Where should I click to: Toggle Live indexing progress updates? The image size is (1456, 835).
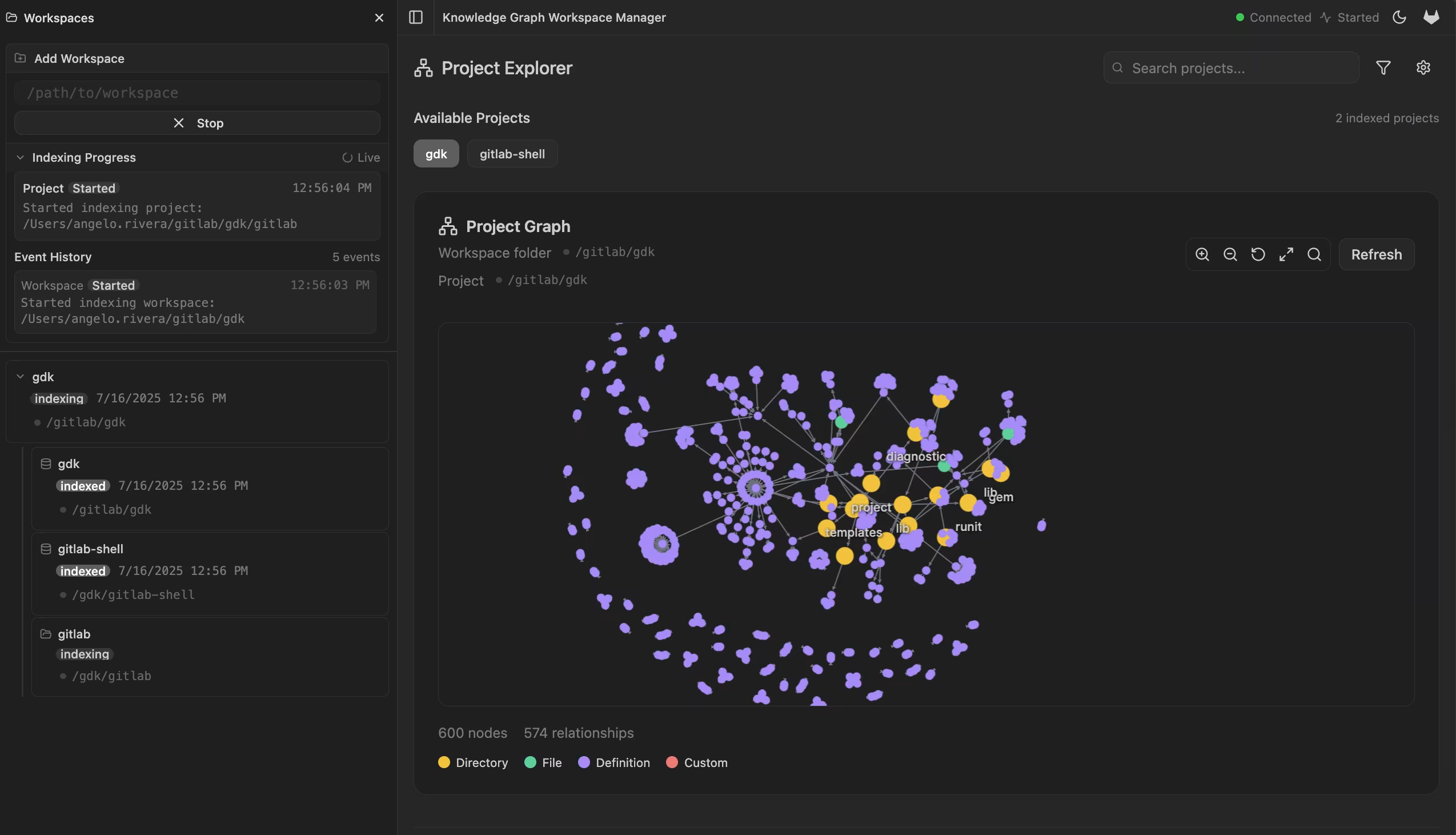[360, 157]
